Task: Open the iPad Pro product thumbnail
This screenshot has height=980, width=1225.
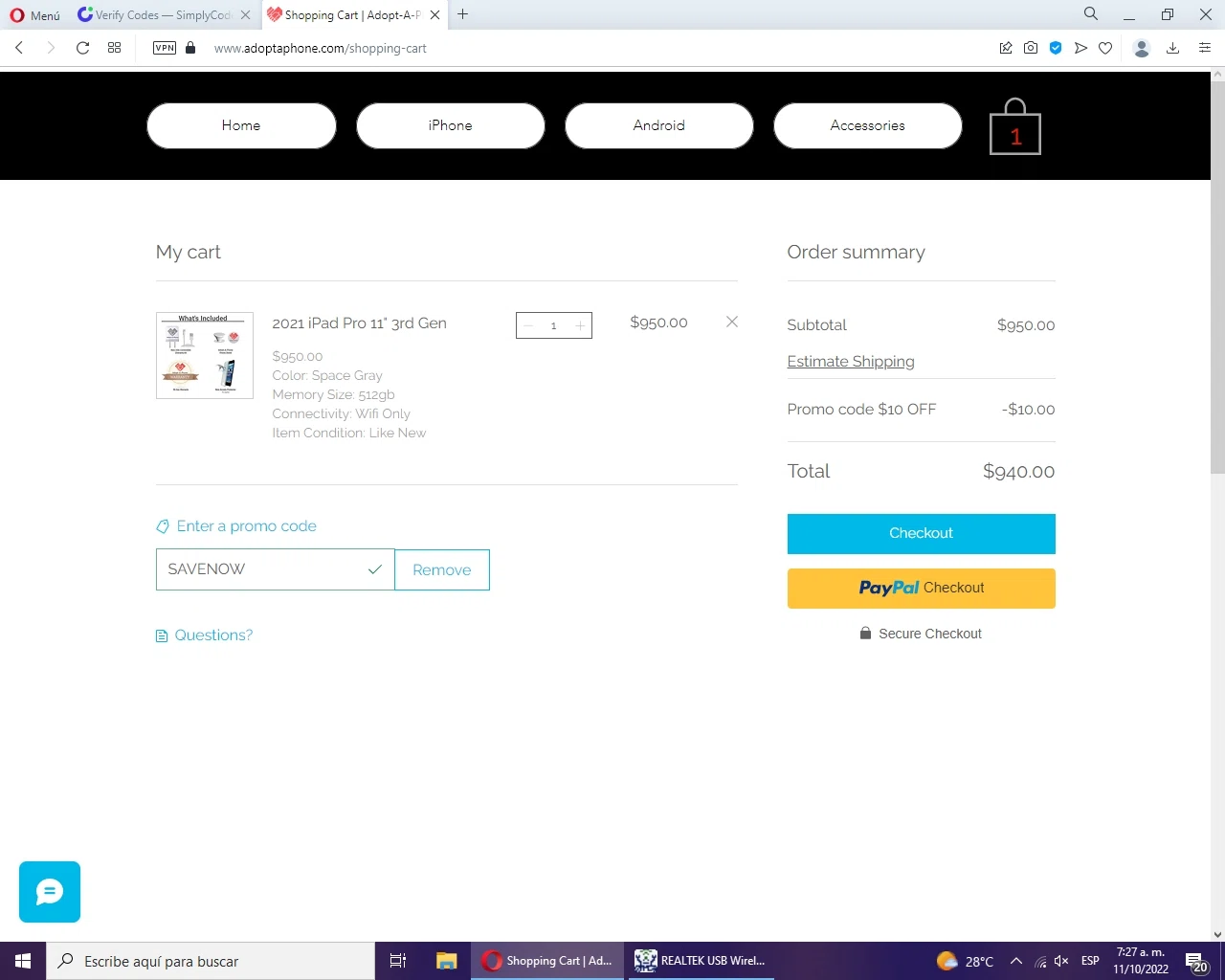Action: tap(205, 355)
